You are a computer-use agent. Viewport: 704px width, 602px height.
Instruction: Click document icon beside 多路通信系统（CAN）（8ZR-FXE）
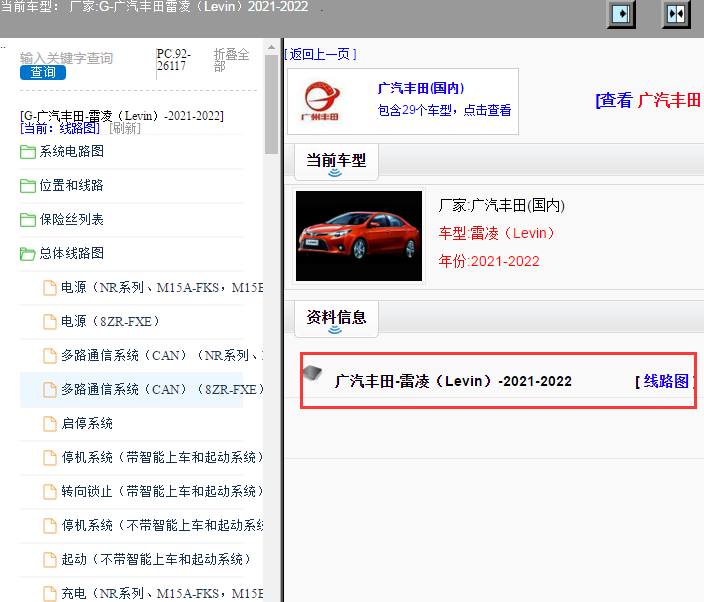[x=49, y=390]
